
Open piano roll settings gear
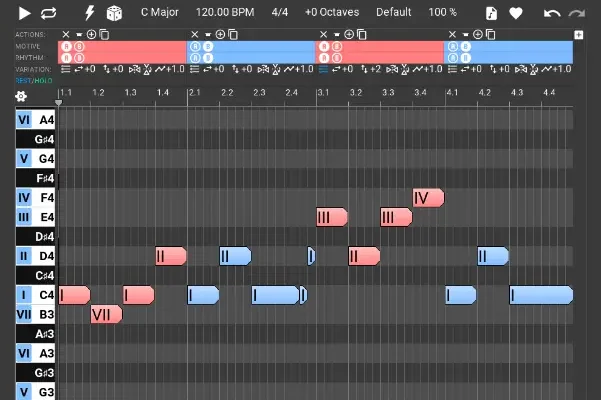click(x=20, y=97)
